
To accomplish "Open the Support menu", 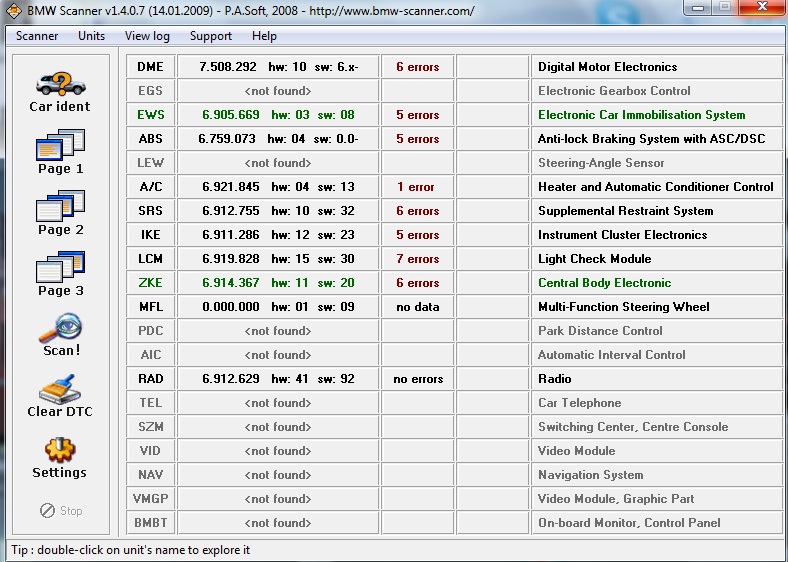I will pos(210,36).
